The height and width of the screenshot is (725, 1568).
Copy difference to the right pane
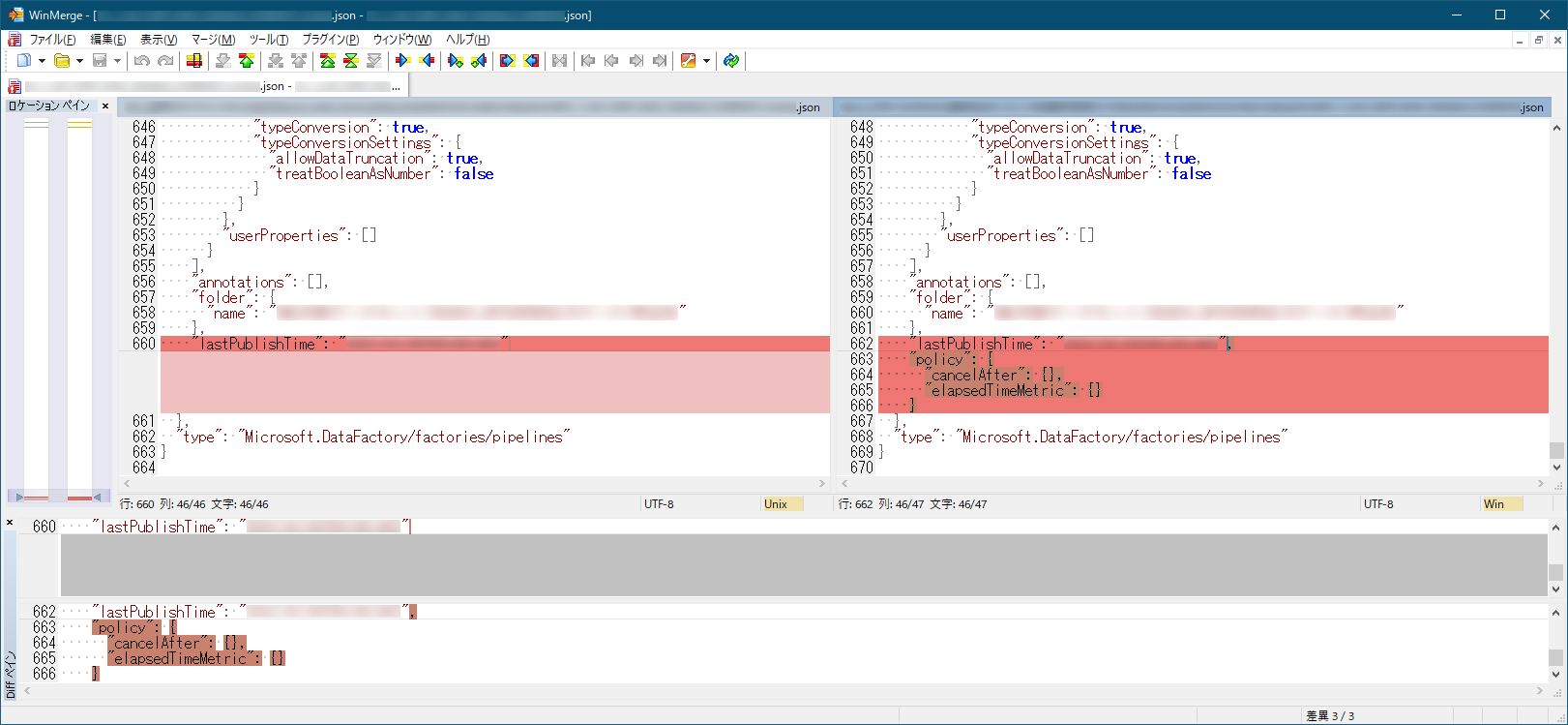(403, 61)
